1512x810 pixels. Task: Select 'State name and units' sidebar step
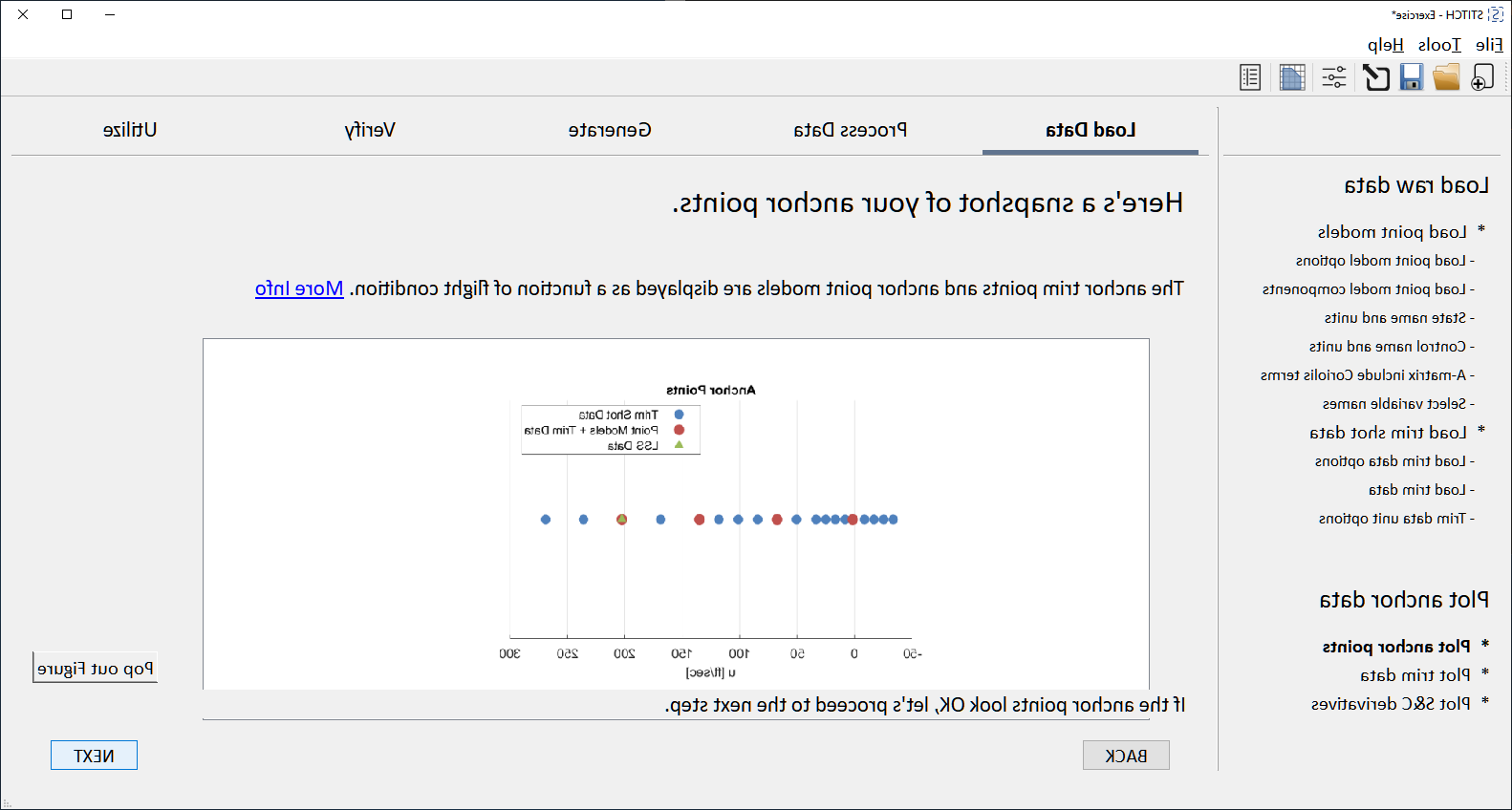point(1399,318)
